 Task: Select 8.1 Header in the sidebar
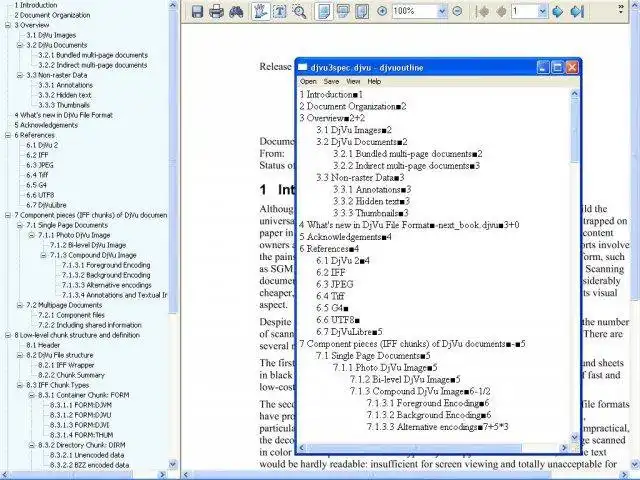(x=43, y=345)
